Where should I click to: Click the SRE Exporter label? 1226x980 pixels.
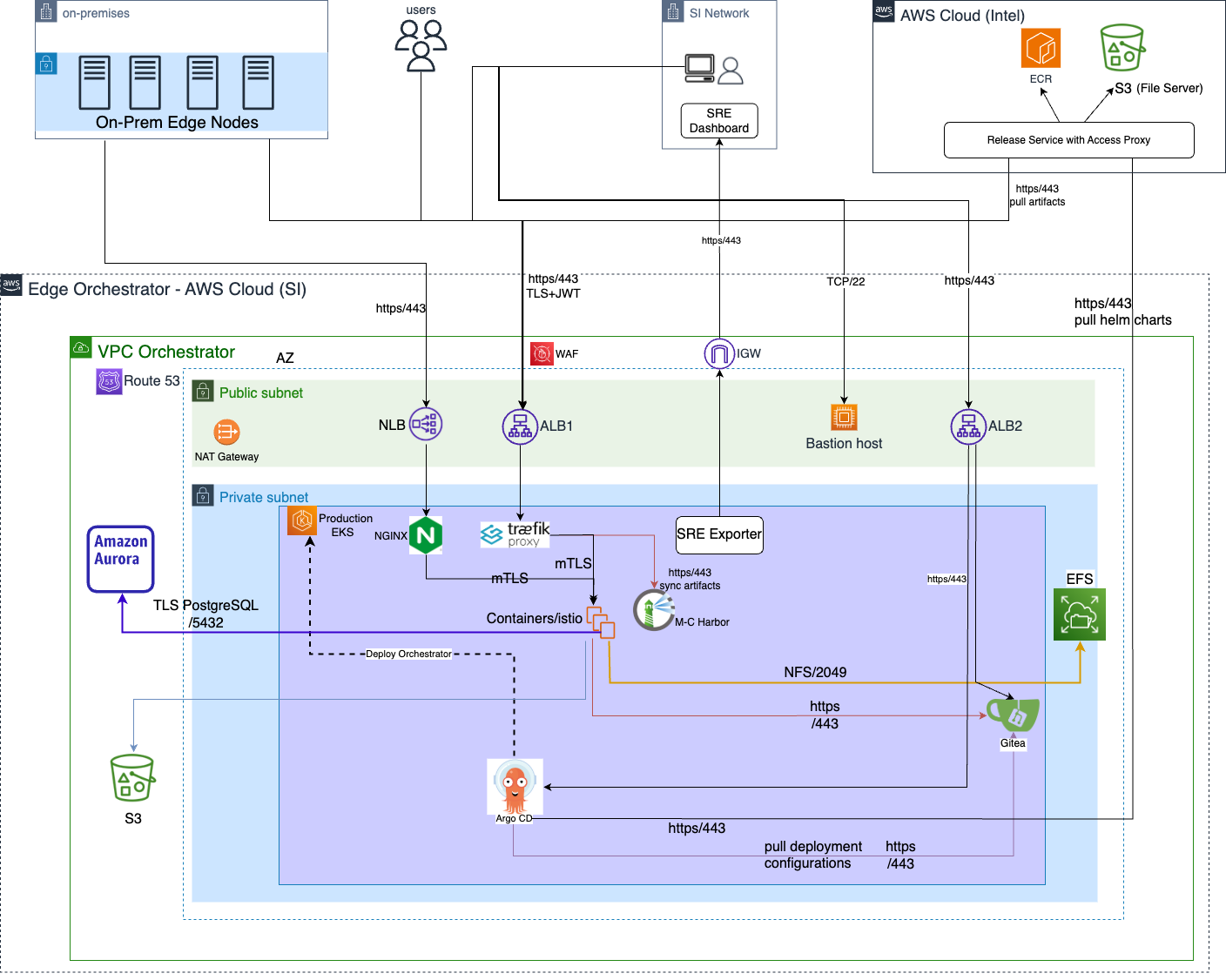click(719, 535)
